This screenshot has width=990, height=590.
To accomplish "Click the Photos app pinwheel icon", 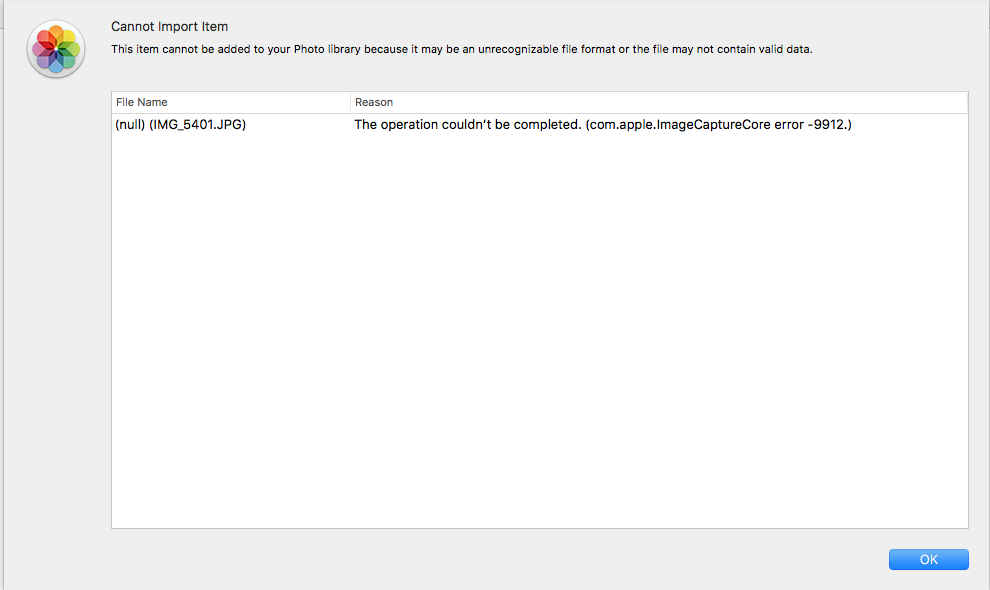I will pyautogui.click(x=56, y=49).
